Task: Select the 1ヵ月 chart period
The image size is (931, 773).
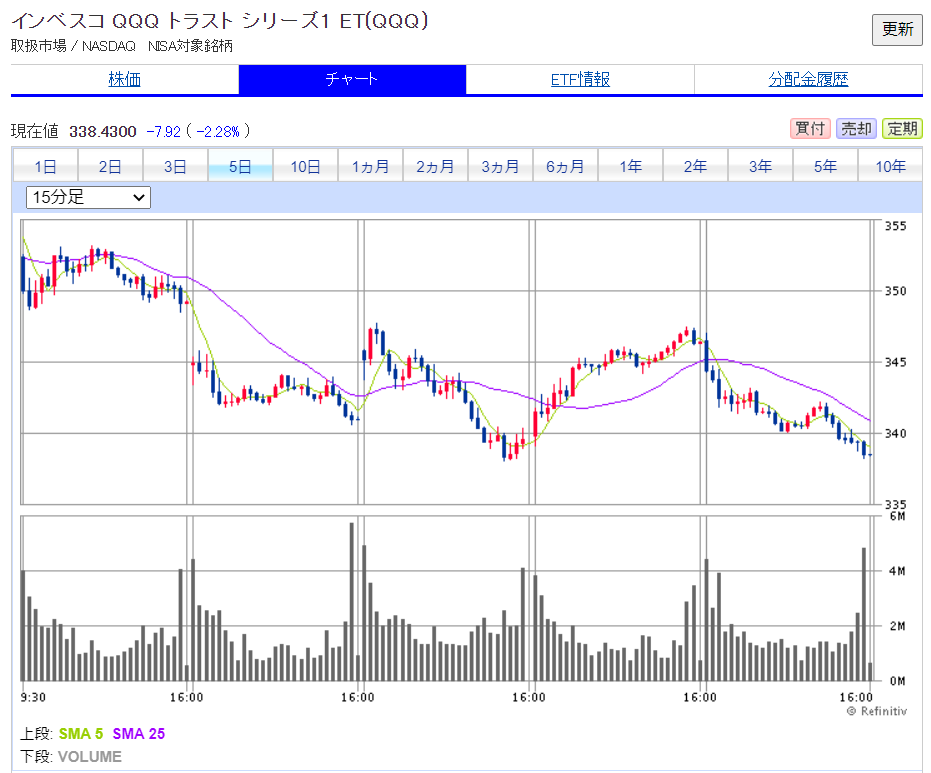Action: (x=370, y=166)
